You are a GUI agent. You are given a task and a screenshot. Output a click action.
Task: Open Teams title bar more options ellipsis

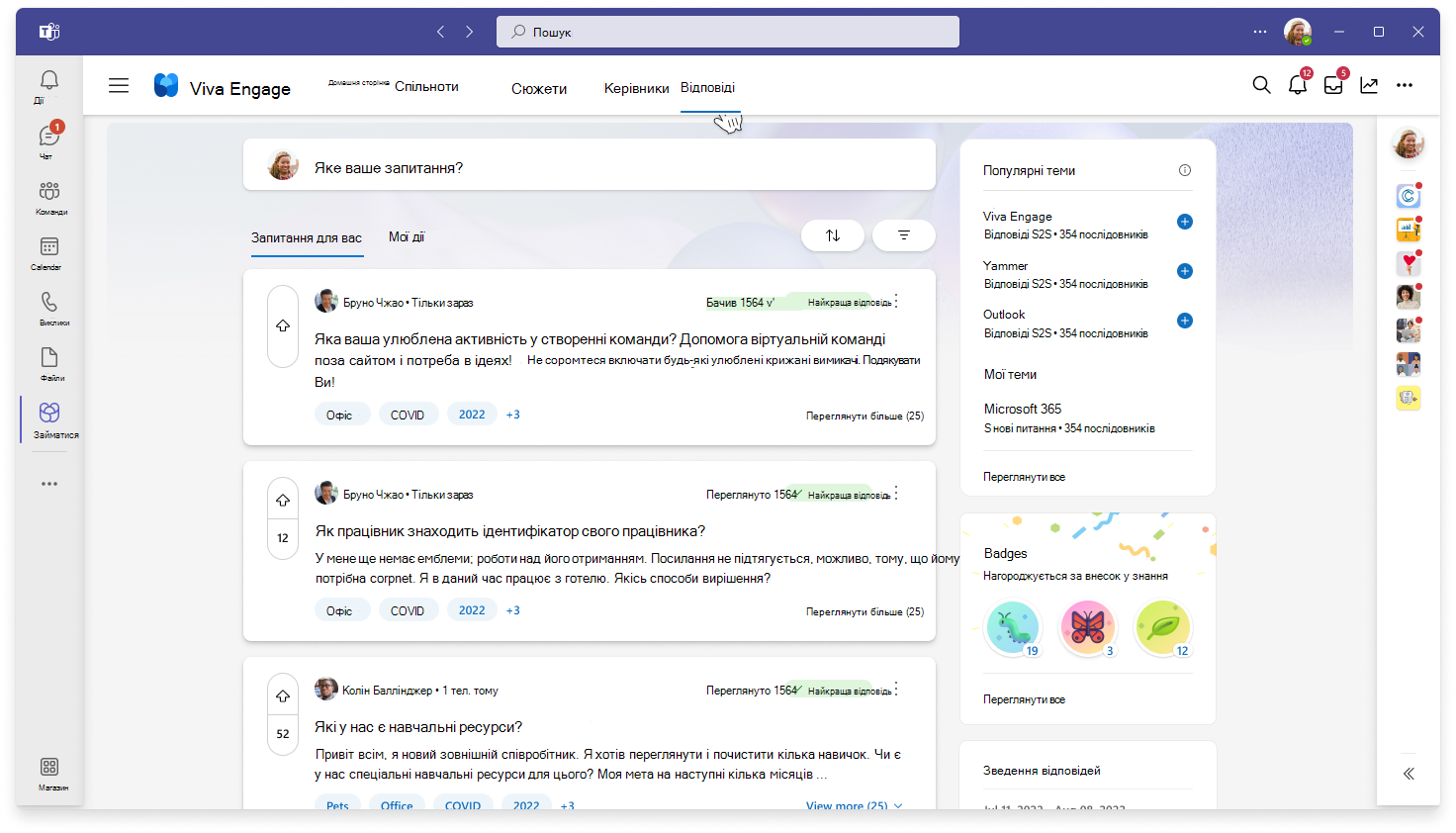[x=1259, y=32]
